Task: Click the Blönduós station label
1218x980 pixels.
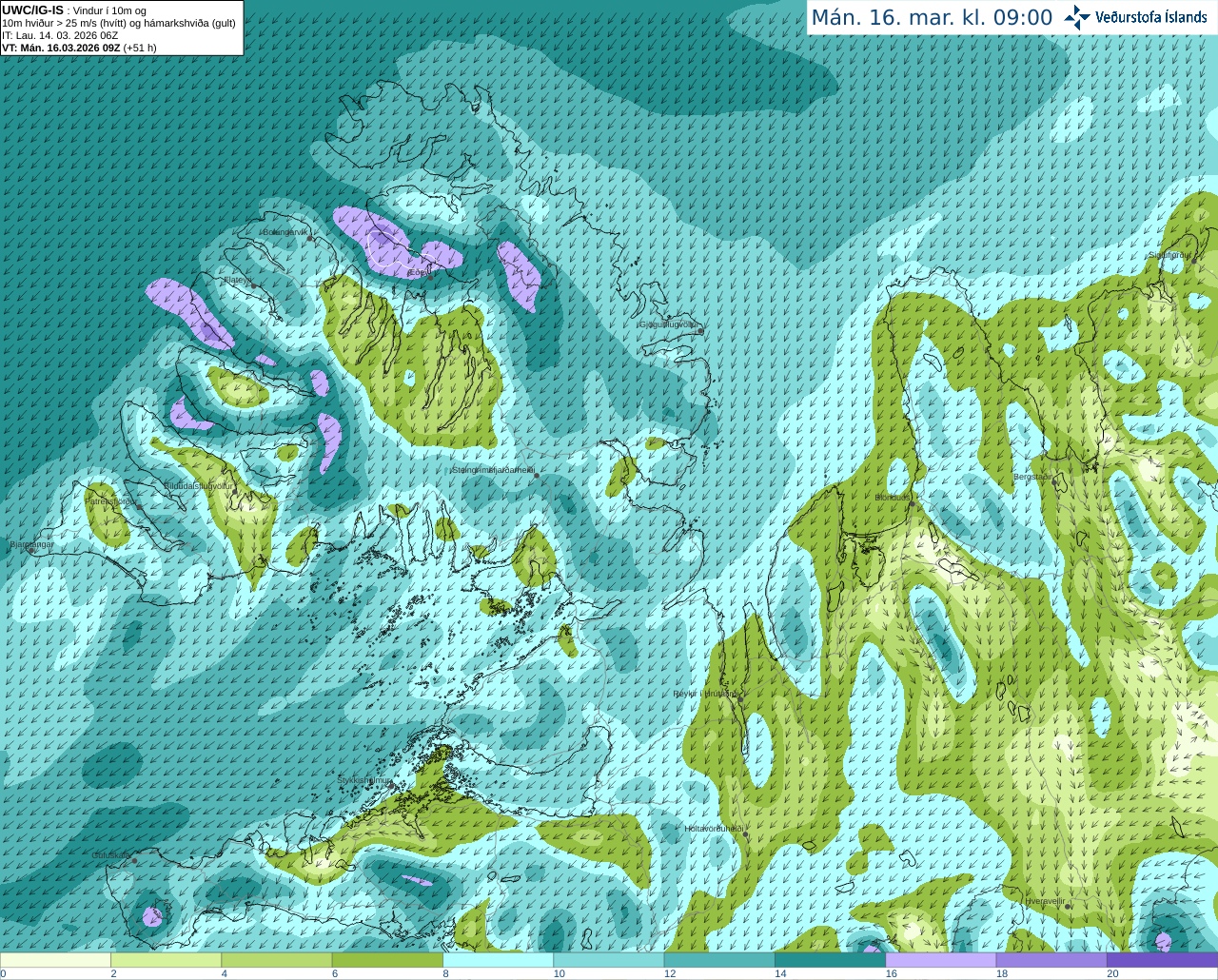Action: coord(894,498)
